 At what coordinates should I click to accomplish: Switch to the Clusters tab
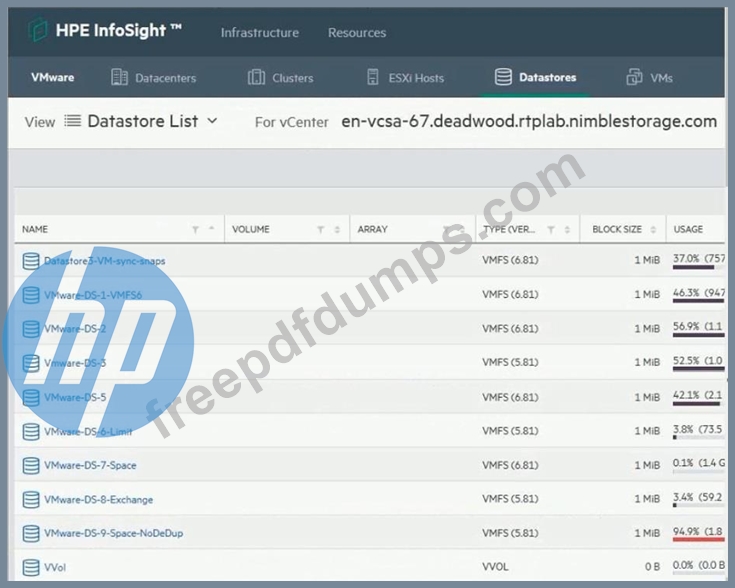(280, 77)
